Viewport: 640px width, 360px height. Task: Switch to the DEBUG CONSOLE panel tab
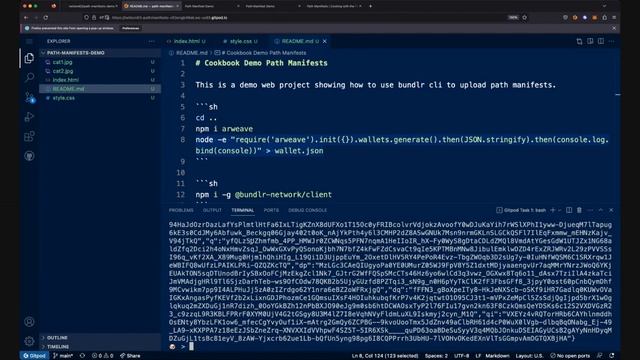pos(307,210)
